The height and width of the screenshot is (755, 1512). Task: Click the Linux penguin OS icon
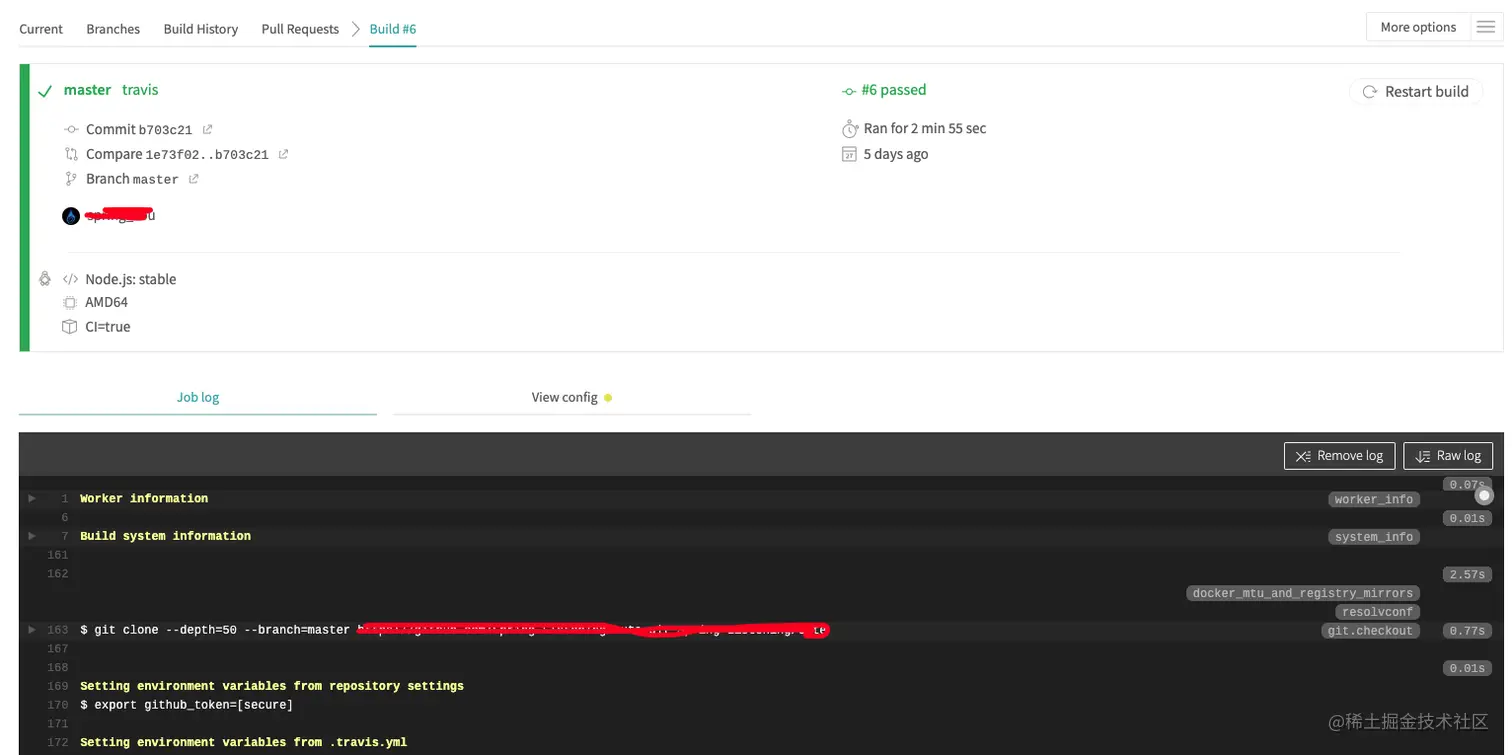pyautogui.click(x=45, y=279)
